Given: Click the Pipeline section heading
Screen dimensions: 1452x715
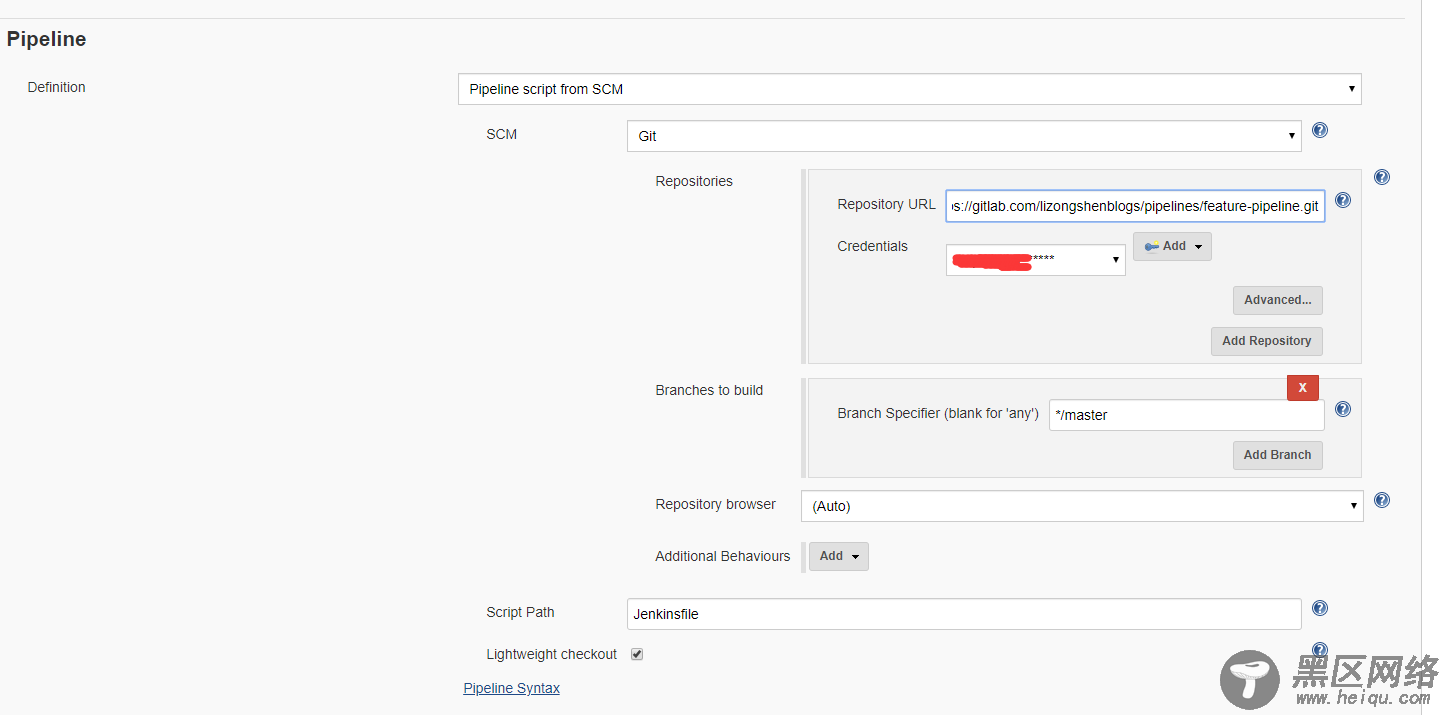Looking at the screenshot, I should click(46, 39).
